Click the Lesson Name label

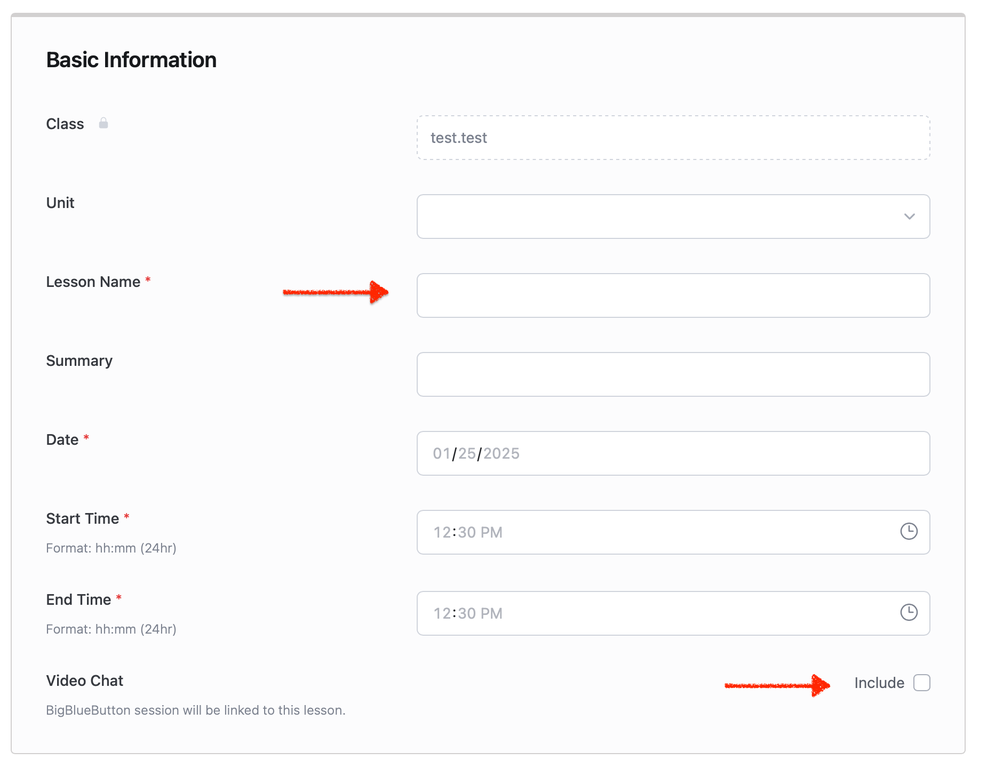click(93, 282)
